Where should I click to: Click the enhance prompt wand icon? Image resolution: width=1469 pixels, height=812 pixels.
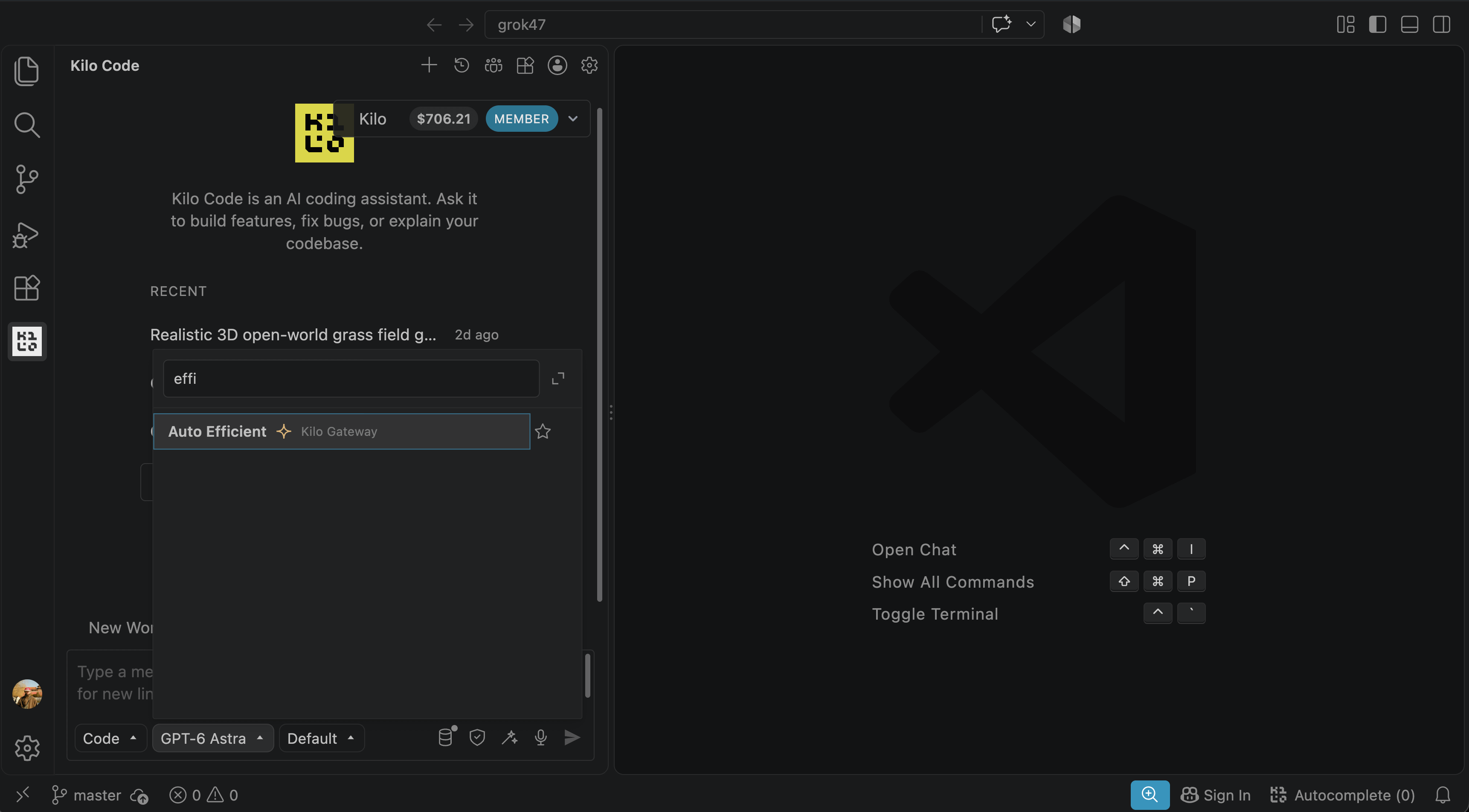(509, 737)
